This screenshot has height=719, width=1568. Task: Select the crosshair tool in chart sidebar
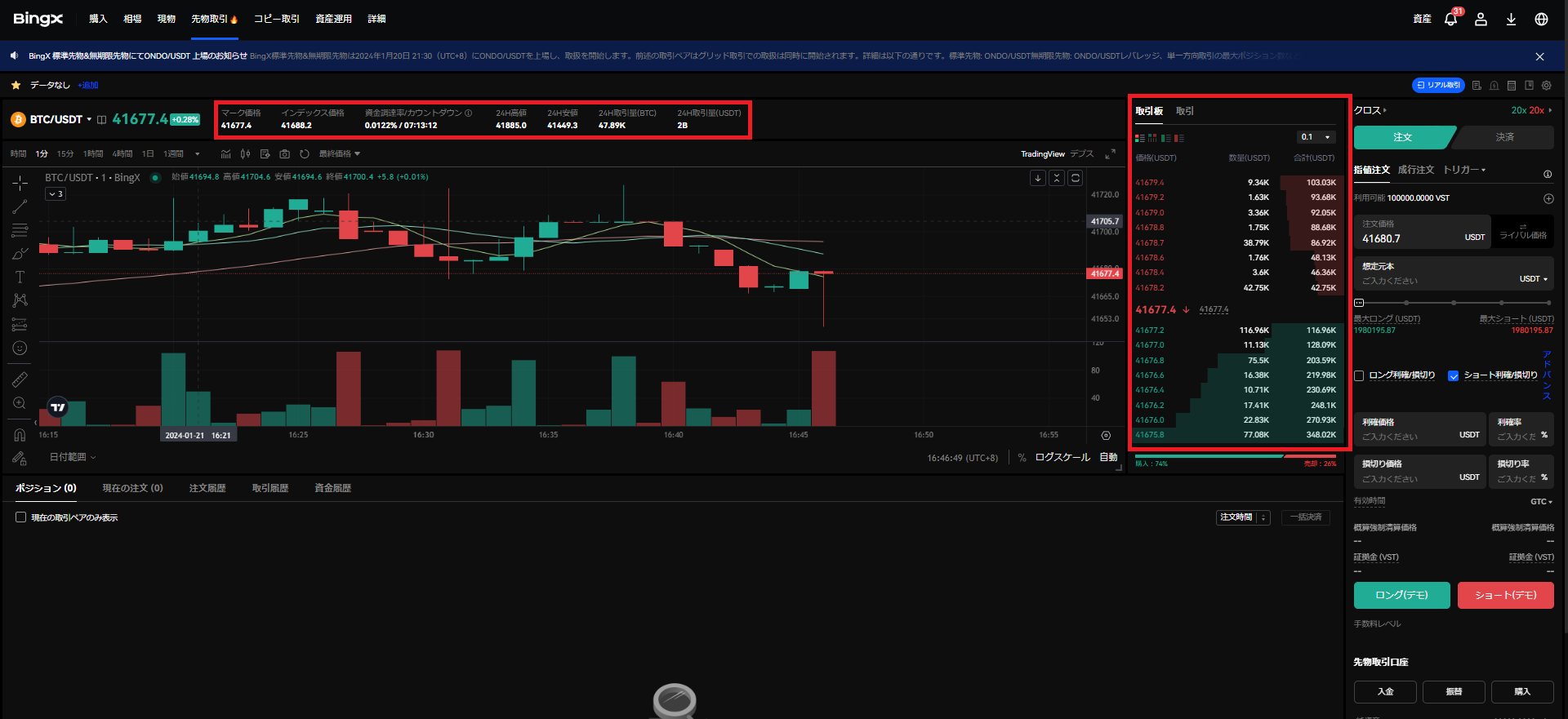20,183
